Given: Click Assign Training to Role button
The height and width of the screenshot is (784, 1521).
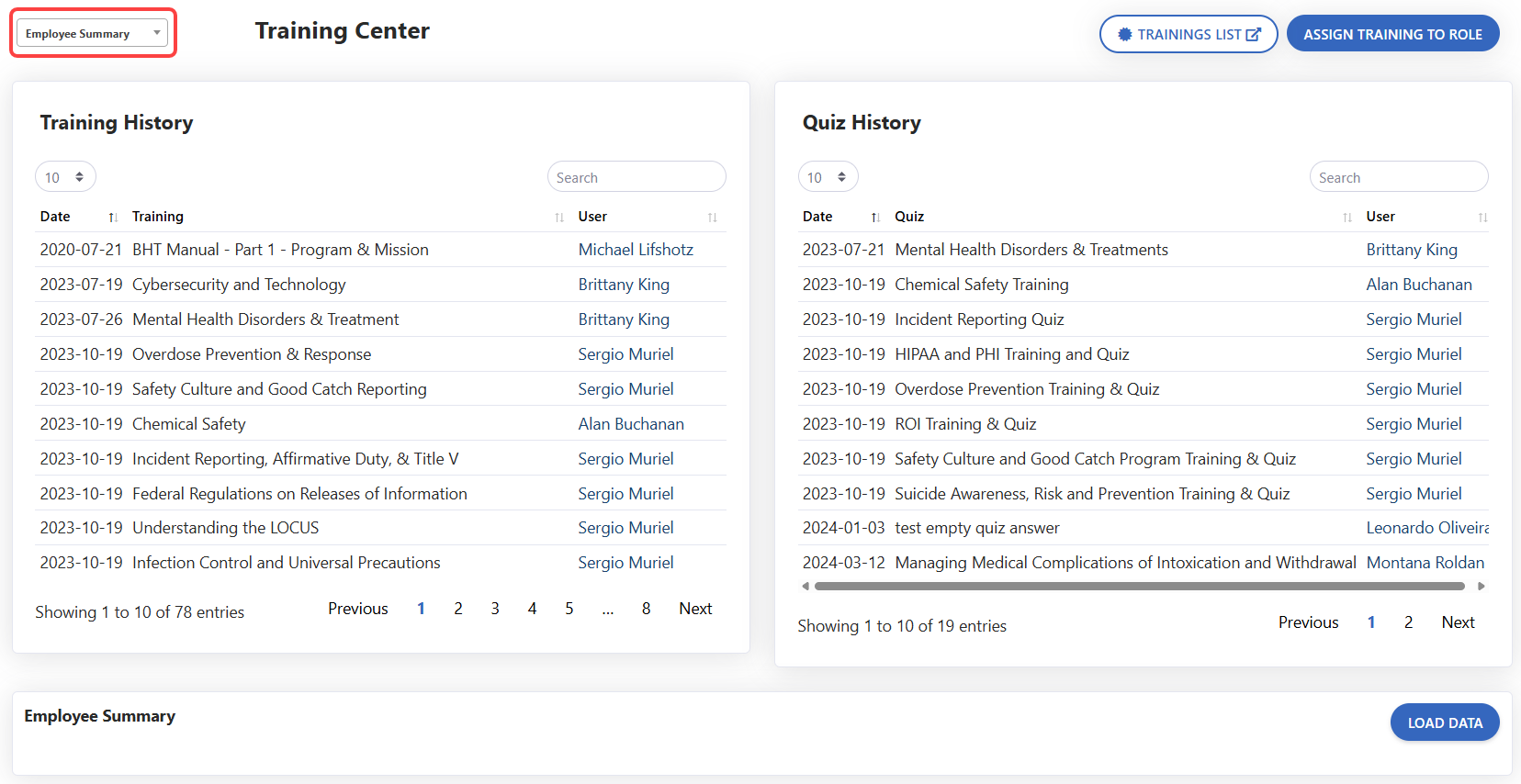Looking at the screenshot, I should click(x=1392, y=34).
